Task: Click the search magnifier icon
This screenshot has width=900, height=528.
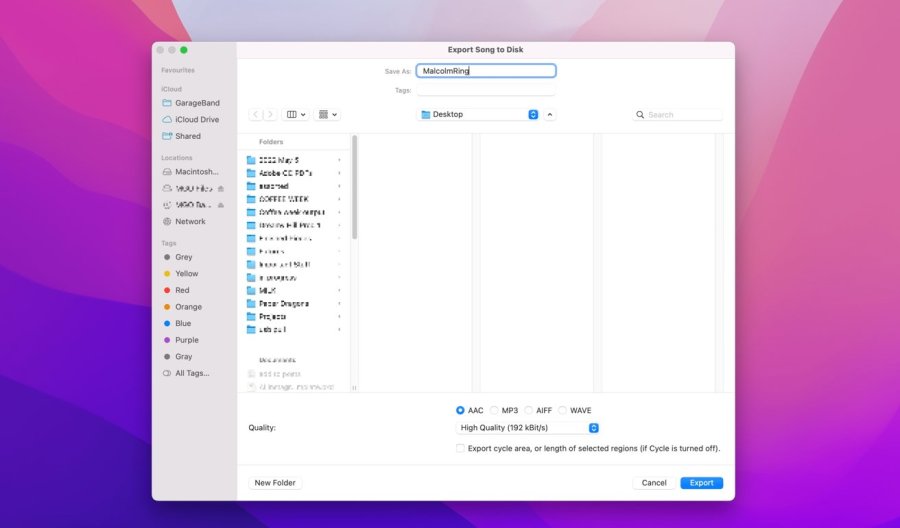Action: pyautogui.click(x=640, y=115)
